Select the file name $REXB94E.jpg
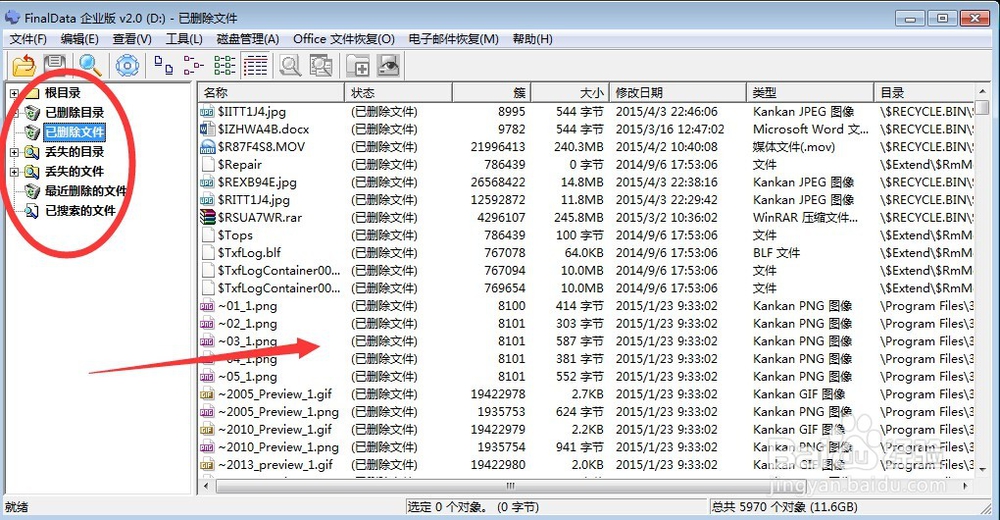This screenshot has width=1000, height=520. point(257,182)
